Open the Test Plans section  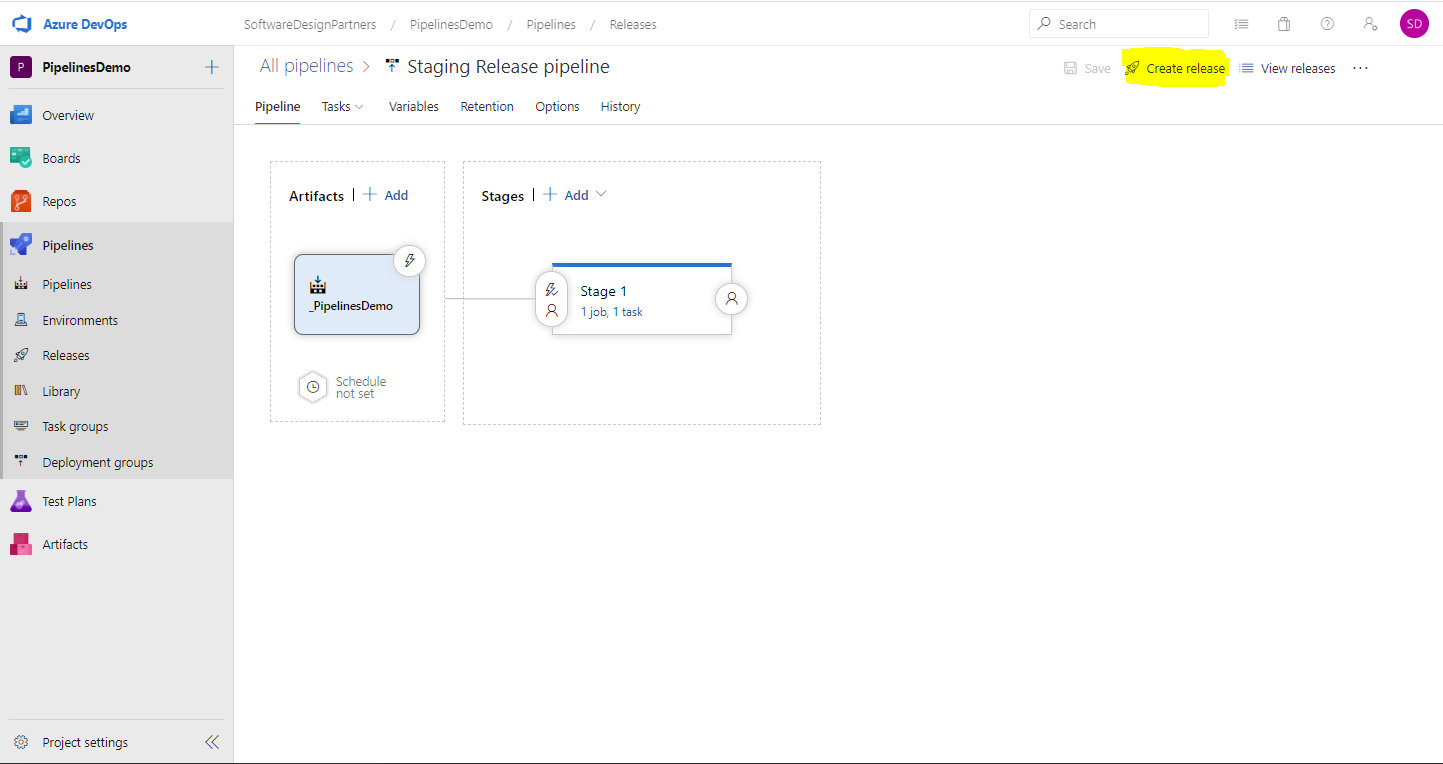coord(68,500)
